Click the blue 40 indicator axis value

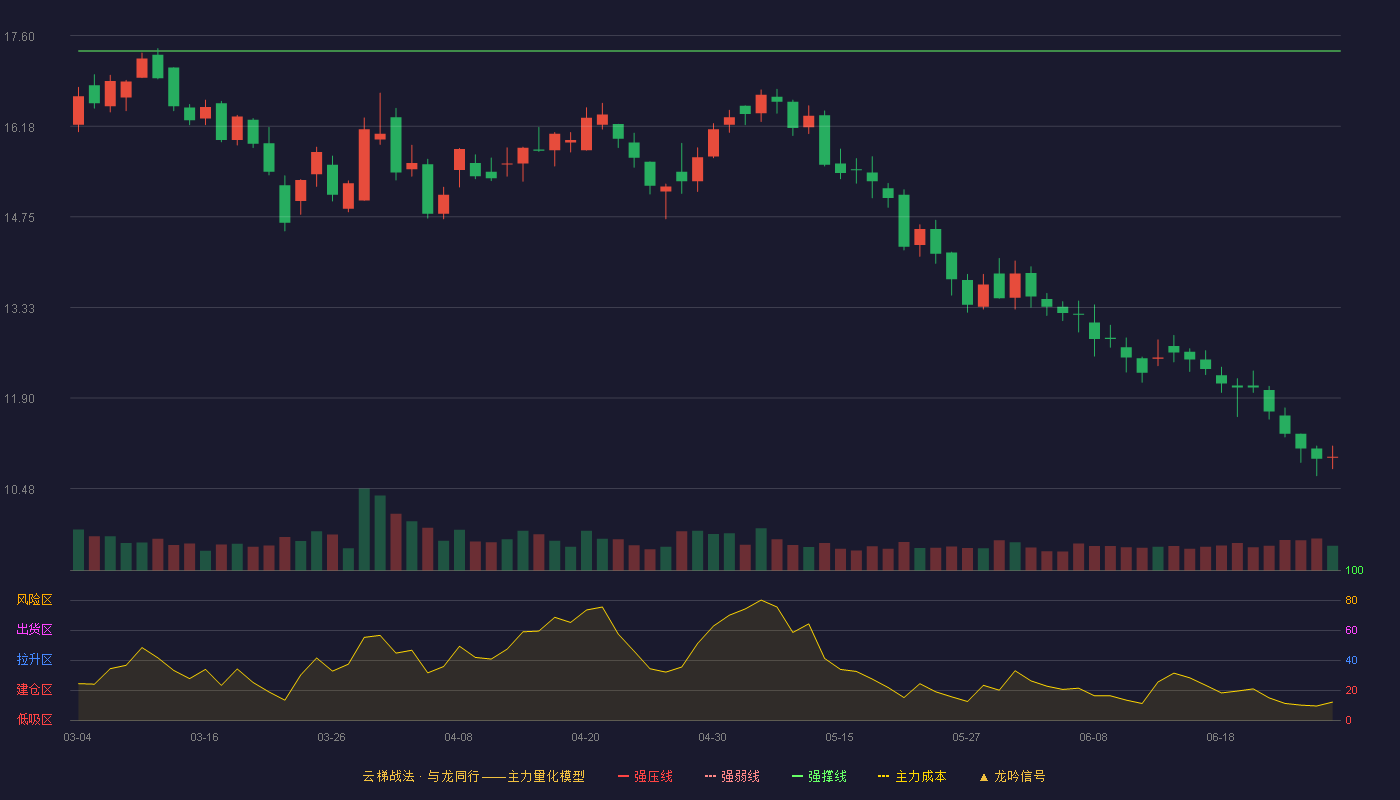1351,660
